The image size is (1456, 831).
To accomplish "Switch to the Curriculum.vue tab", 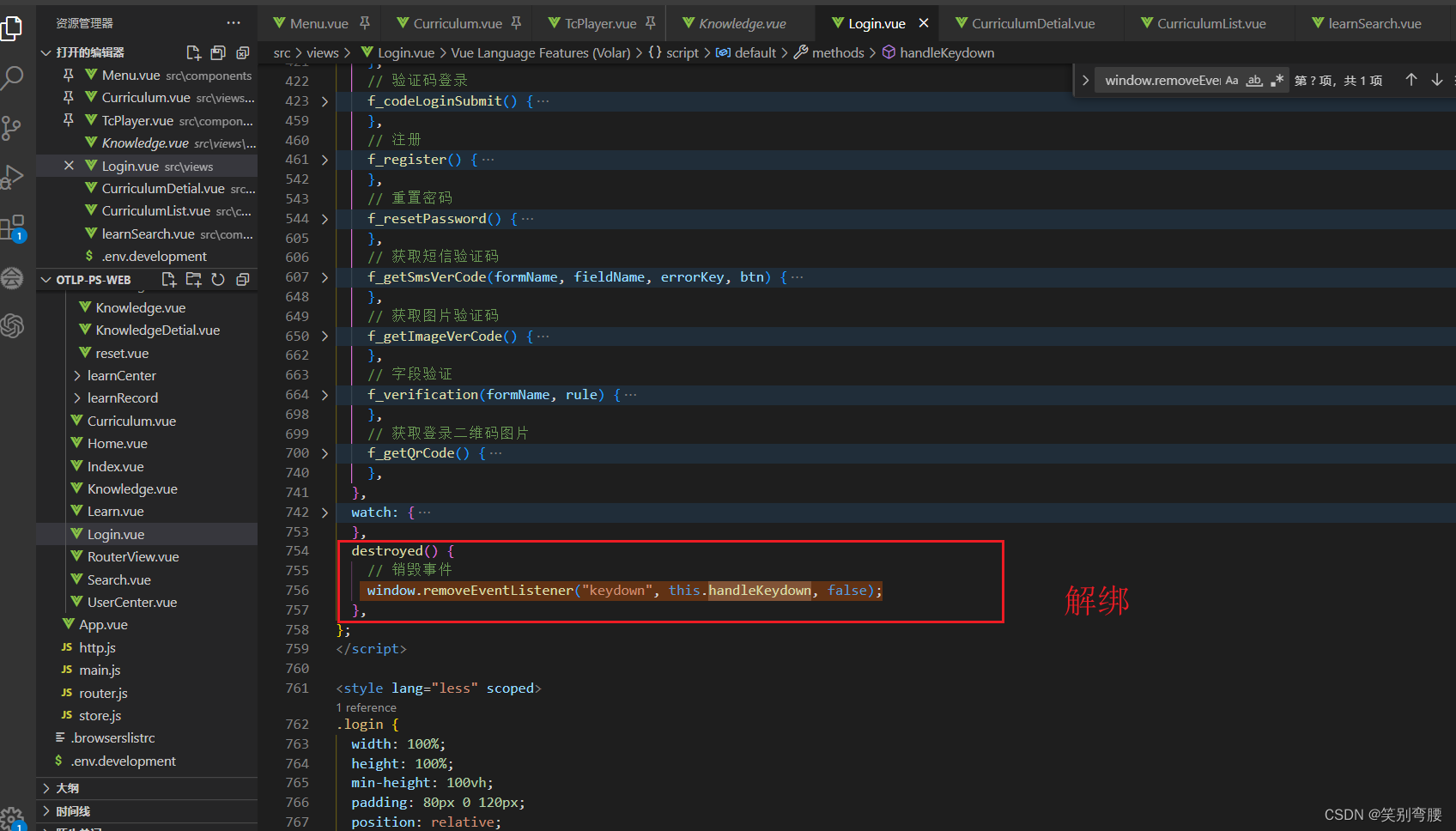I will click(x=458, y=23).
